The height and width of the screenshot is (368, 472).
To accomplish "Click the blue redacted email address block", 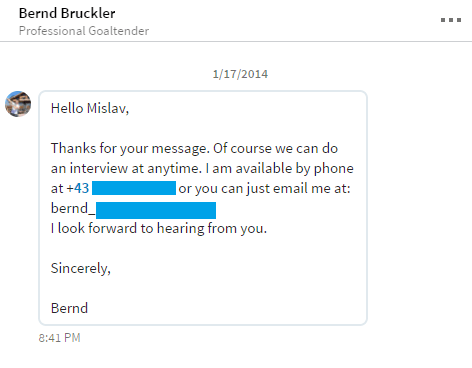I will pos(156,210).
